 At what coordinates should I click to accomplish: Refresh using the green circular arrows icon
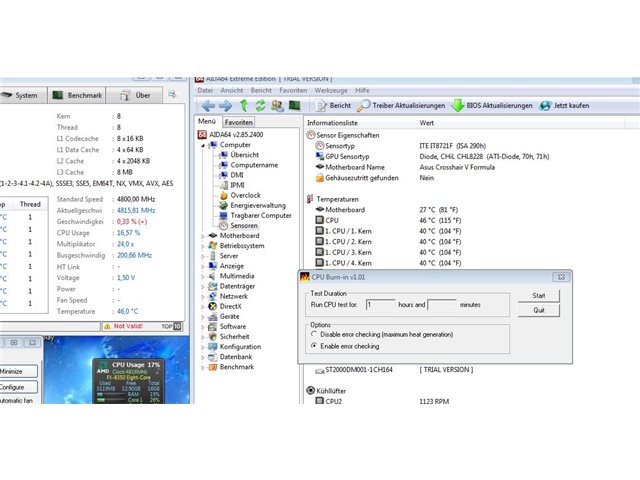[x=260, y=106]
